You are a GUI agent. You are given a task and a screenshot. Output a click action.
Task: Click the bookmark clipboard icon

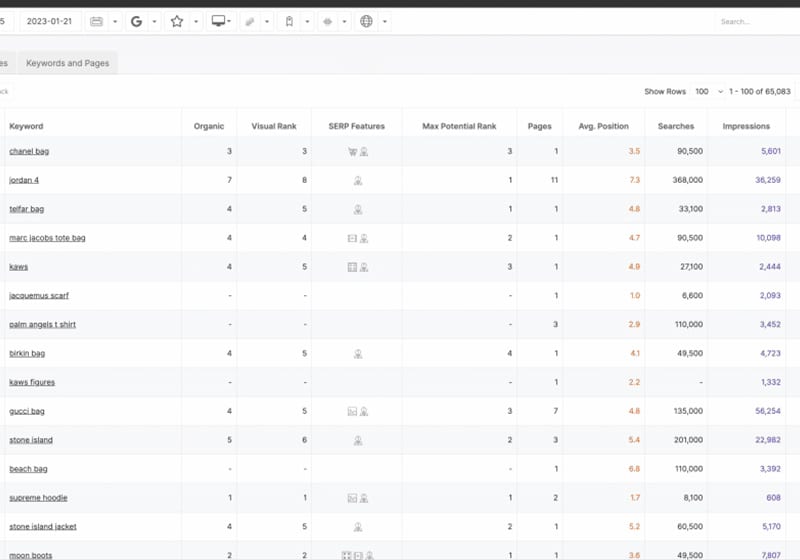pyautogui.click(x=289, y=21)
